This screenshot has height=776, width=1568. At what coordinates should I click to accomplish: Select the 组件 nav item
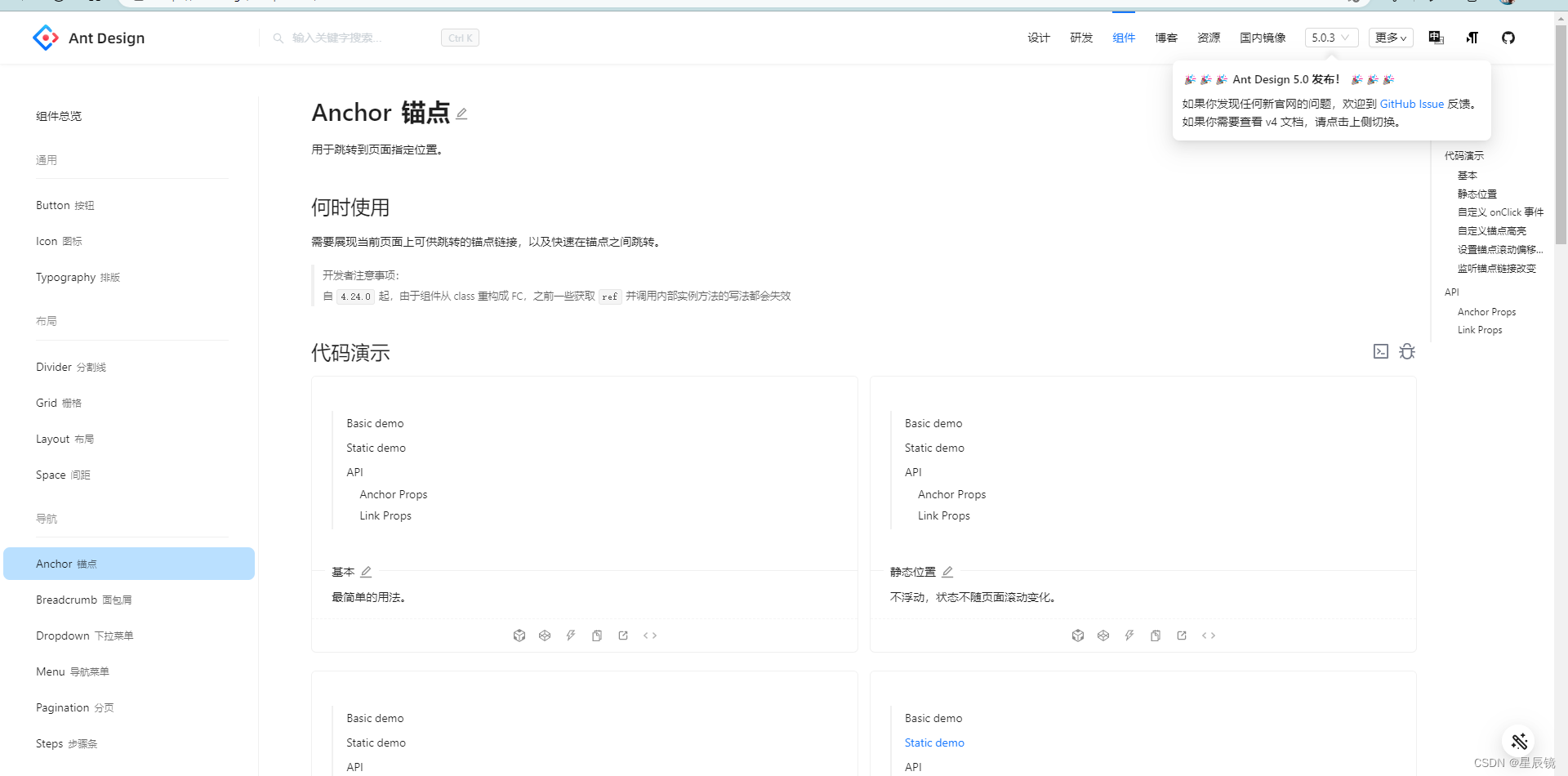(x=1124, y=38)
